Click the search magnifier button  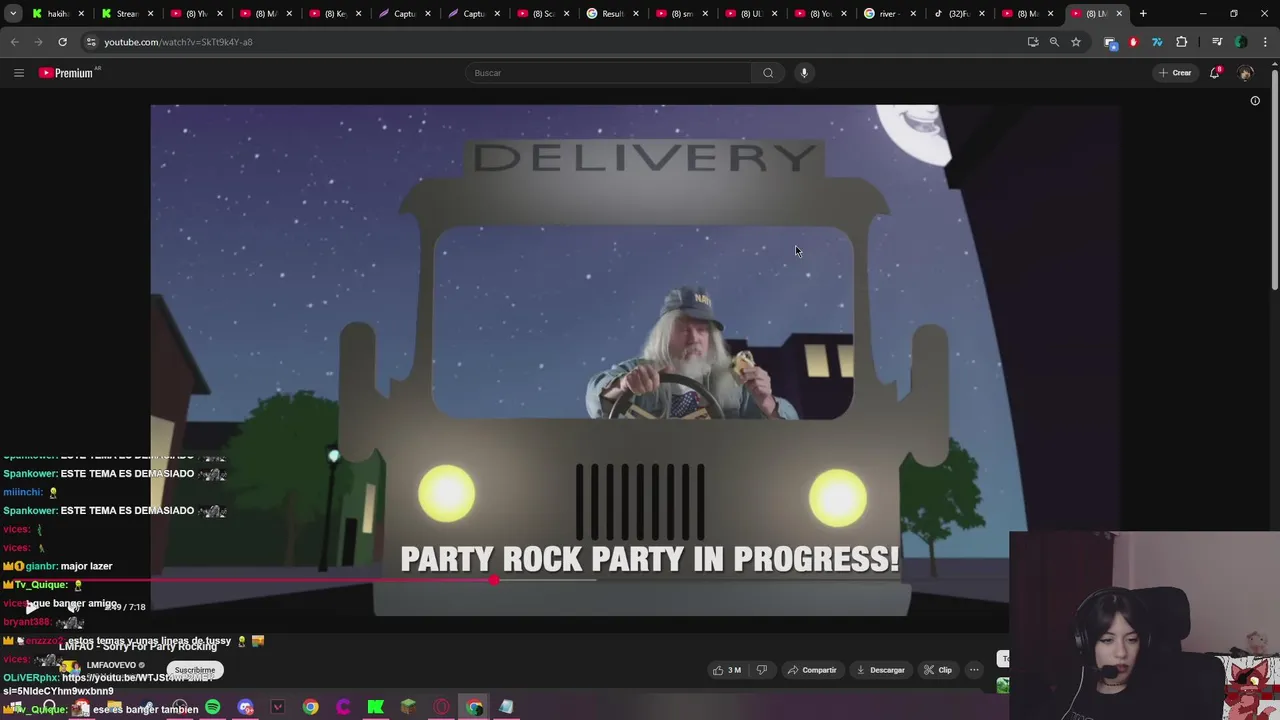768,73
